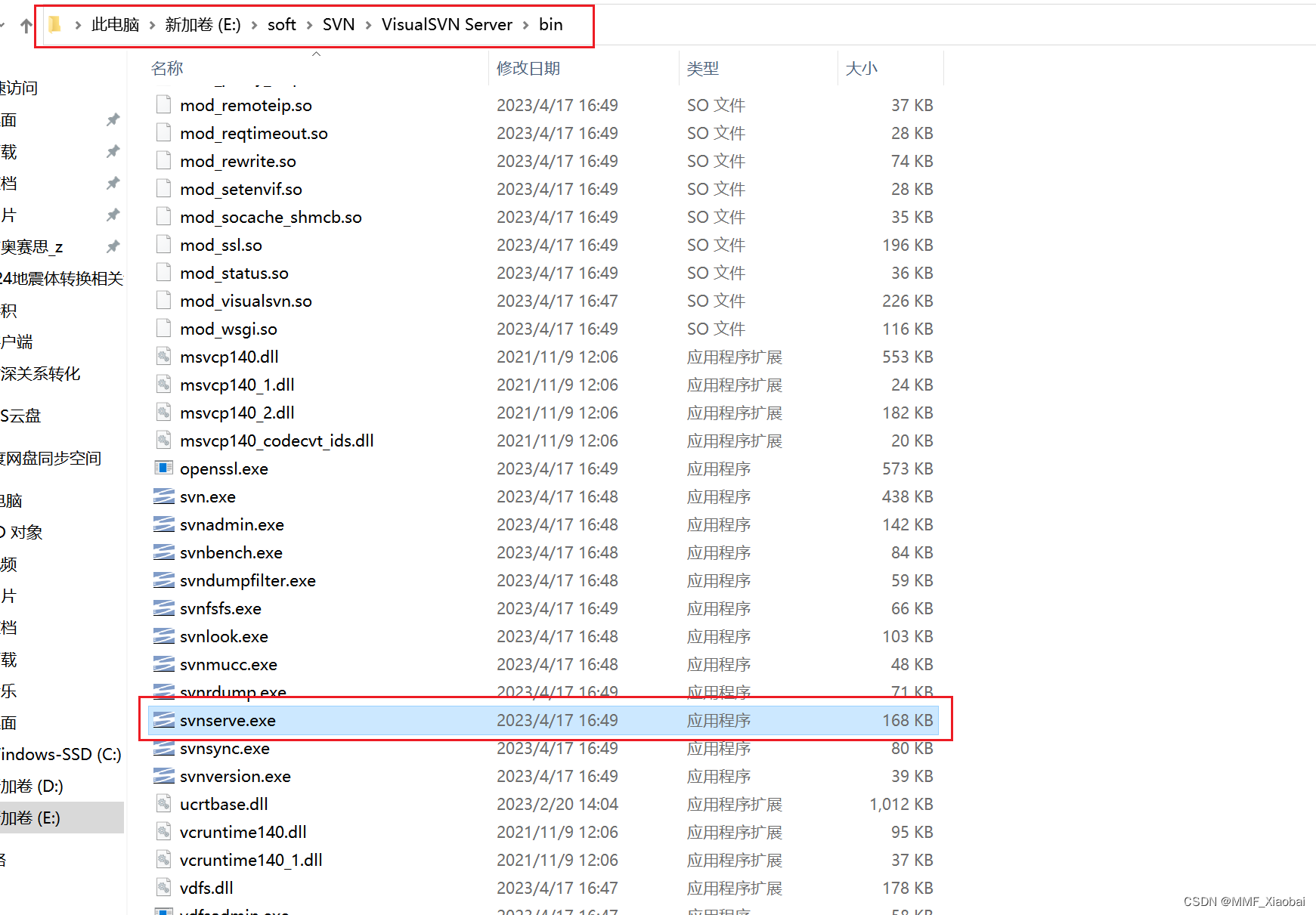Click the vcruntime140.dll file icon
Image resolution: width=1316 pixels, height=915 pixels.
click(x=164, y=832)
